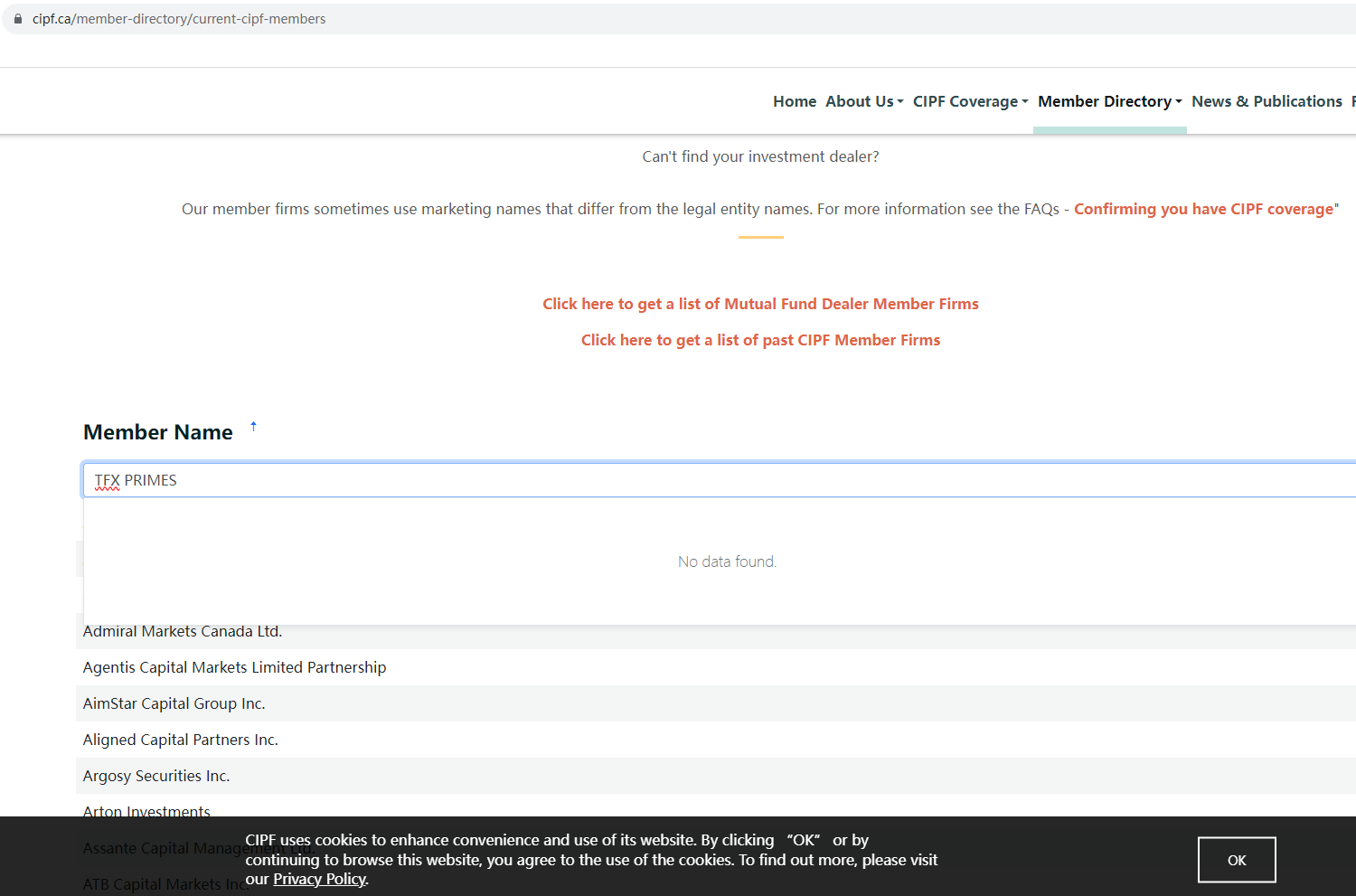Focus the Member Name search field
Viewport: 1356px width, 896px height.
coord(720,480)
